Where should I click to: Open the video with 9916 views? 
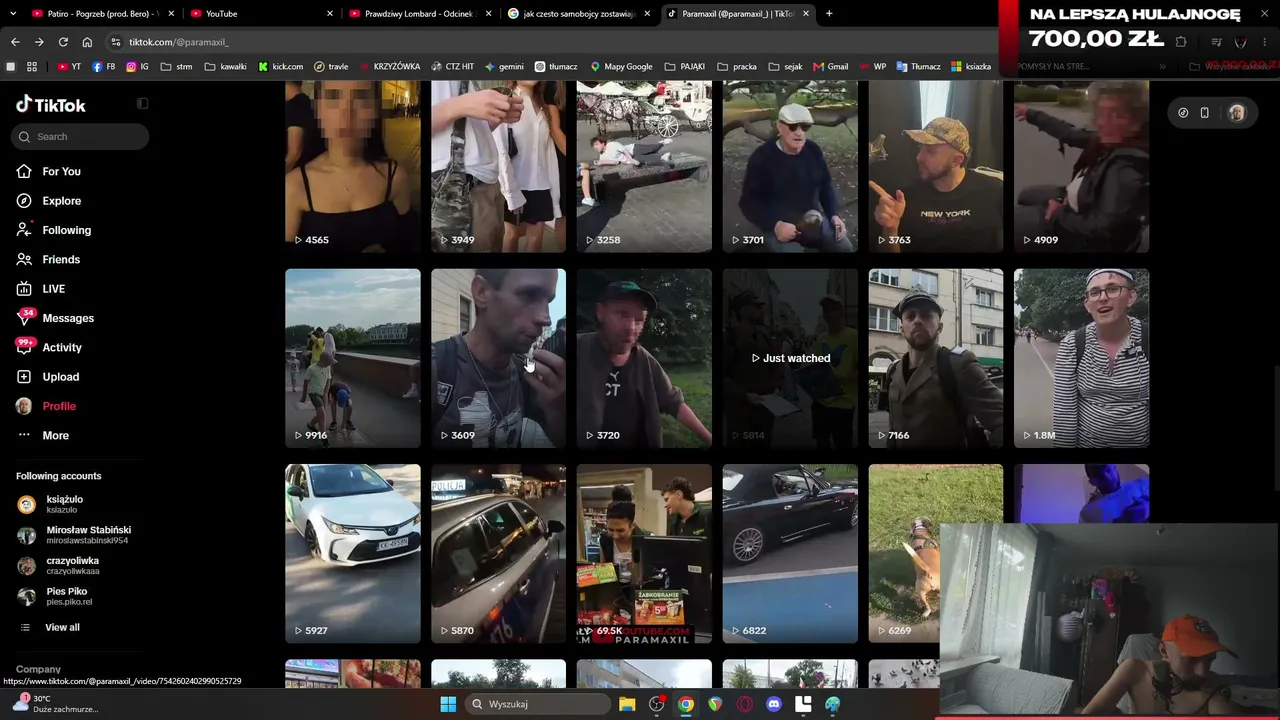[x=353, y=358]
